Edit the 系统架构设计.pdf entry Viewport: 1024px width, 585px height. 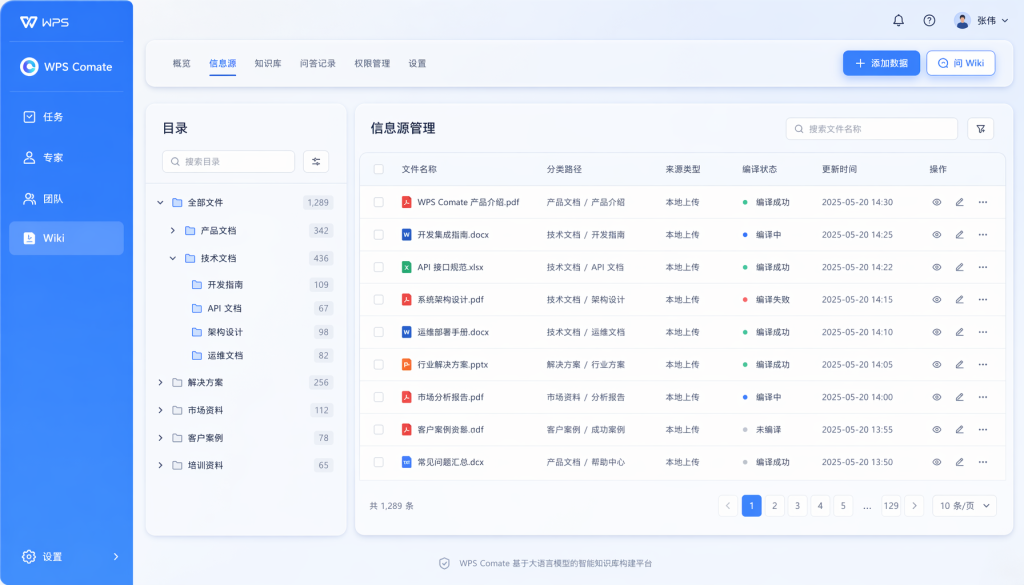(x=959, y=300)
